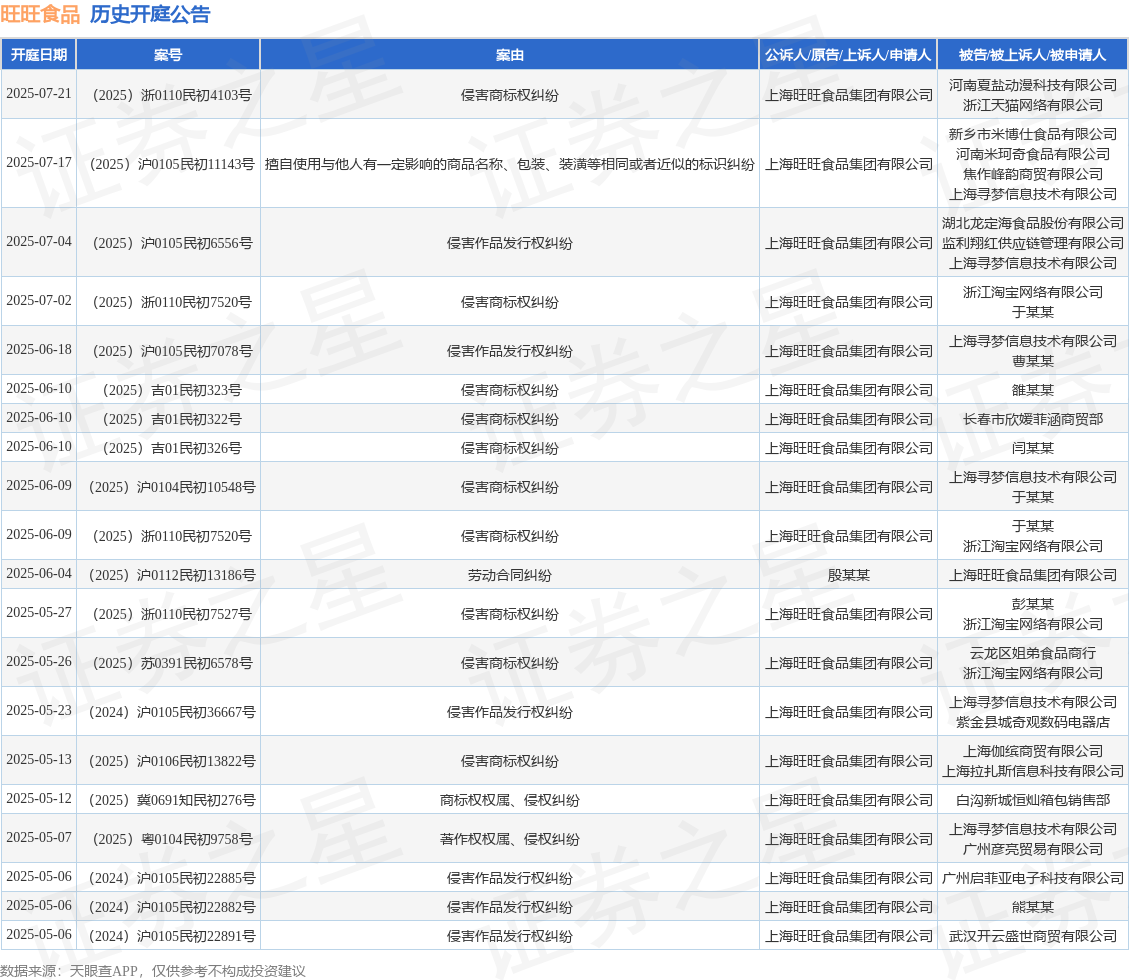Click the date 2025-05-23

39,710
